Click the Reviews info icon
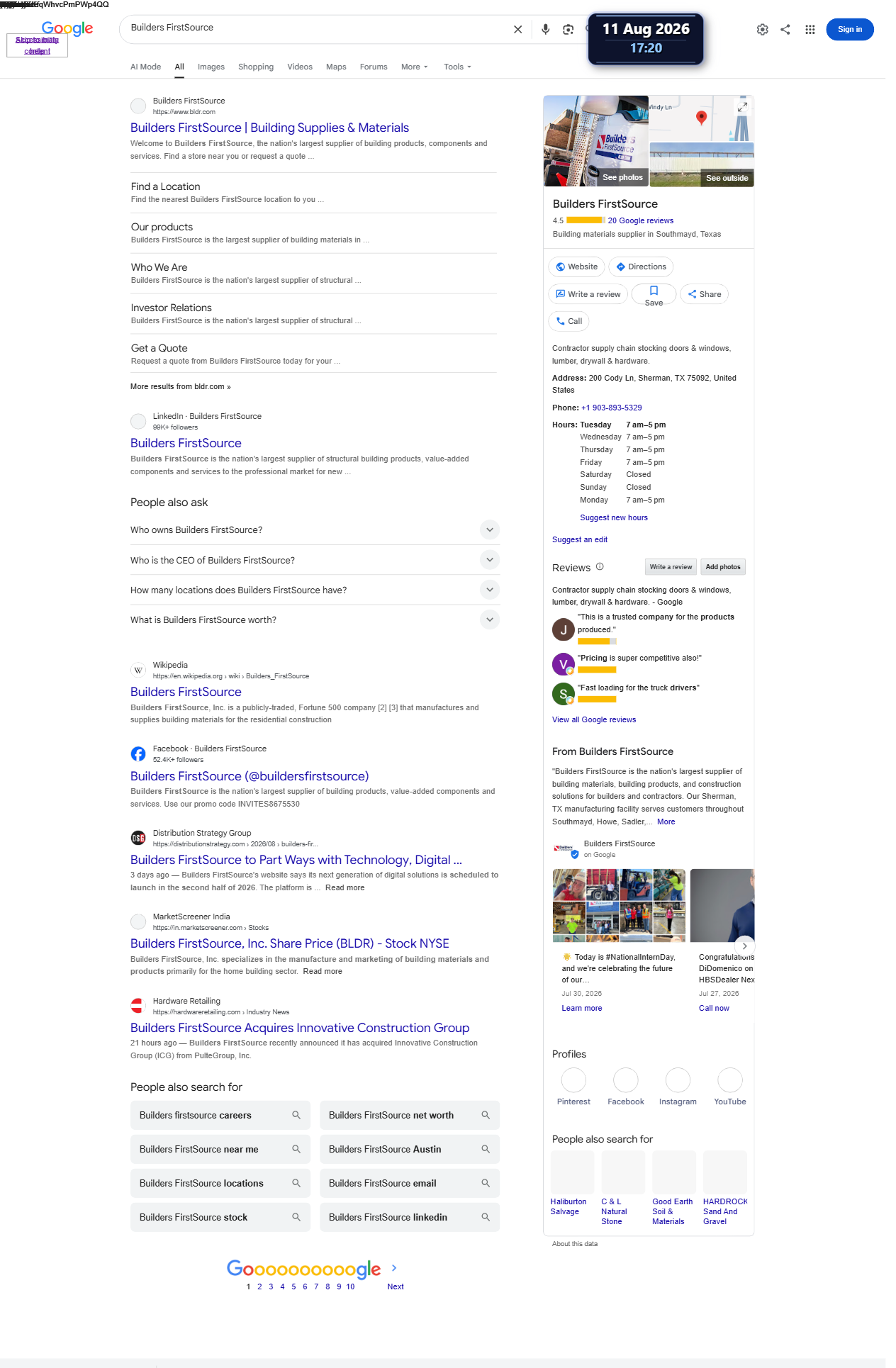Viewport: 896px width, 1368px height. pyautogui.click(x=600, y=566)
